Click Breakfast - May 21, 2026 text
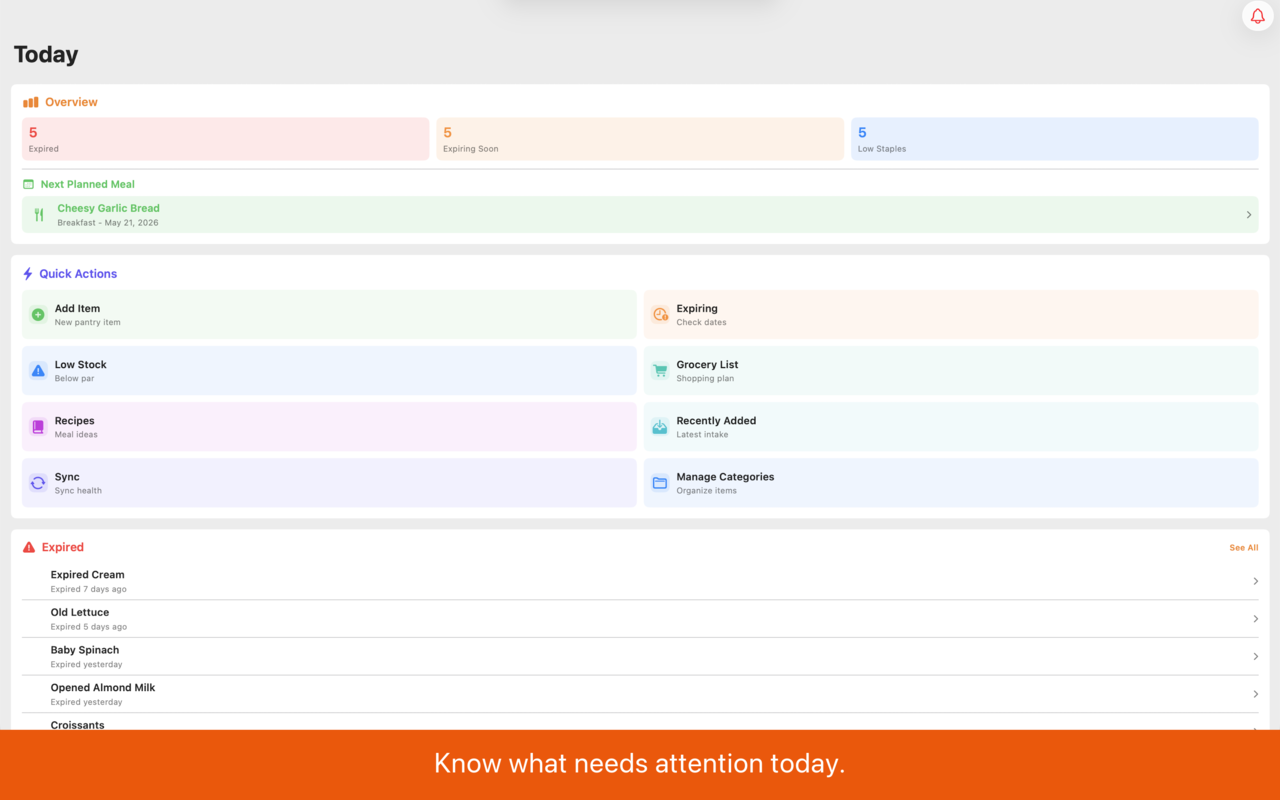Image resolution: width=1280 pixels, height=800 pixels. (108, 223)
